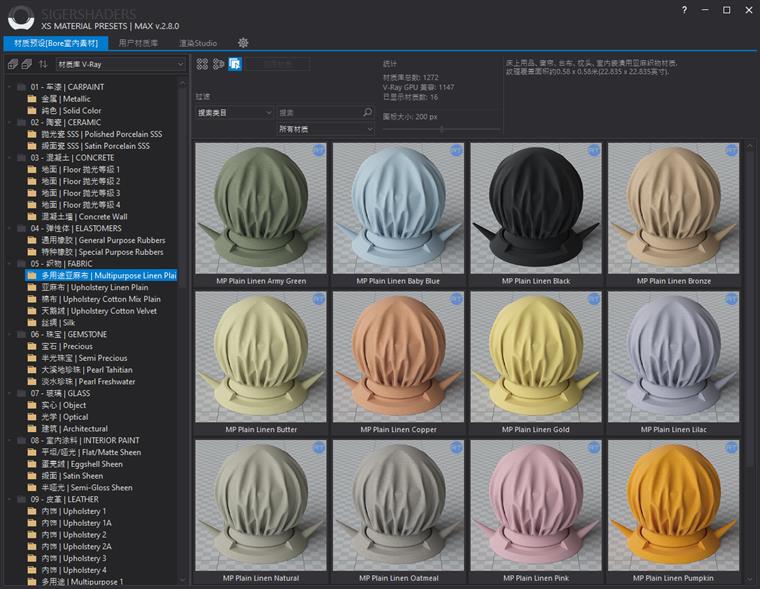Click the highlighted blue view mode icon

pos(235,64)
